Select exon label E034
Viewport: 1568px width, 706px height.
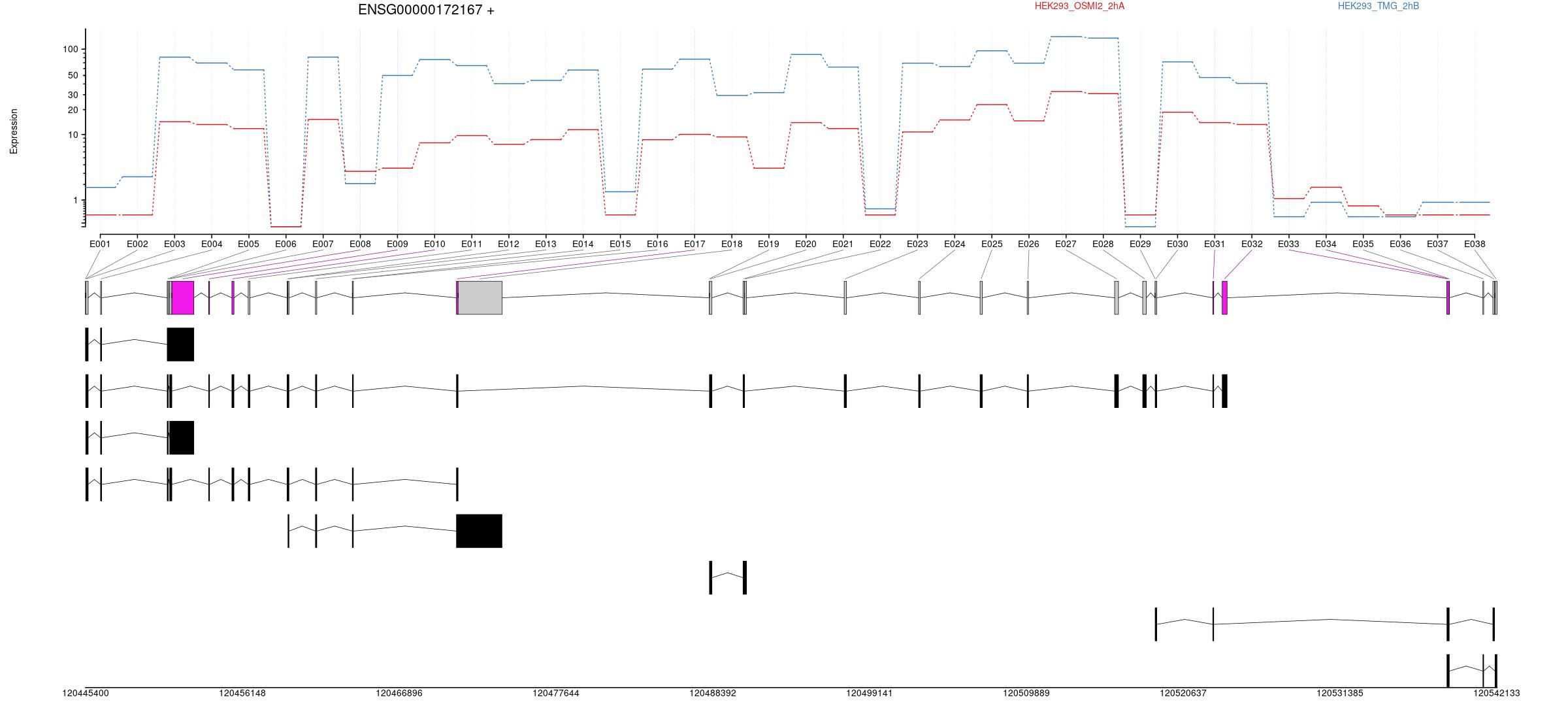point(1326,244)
